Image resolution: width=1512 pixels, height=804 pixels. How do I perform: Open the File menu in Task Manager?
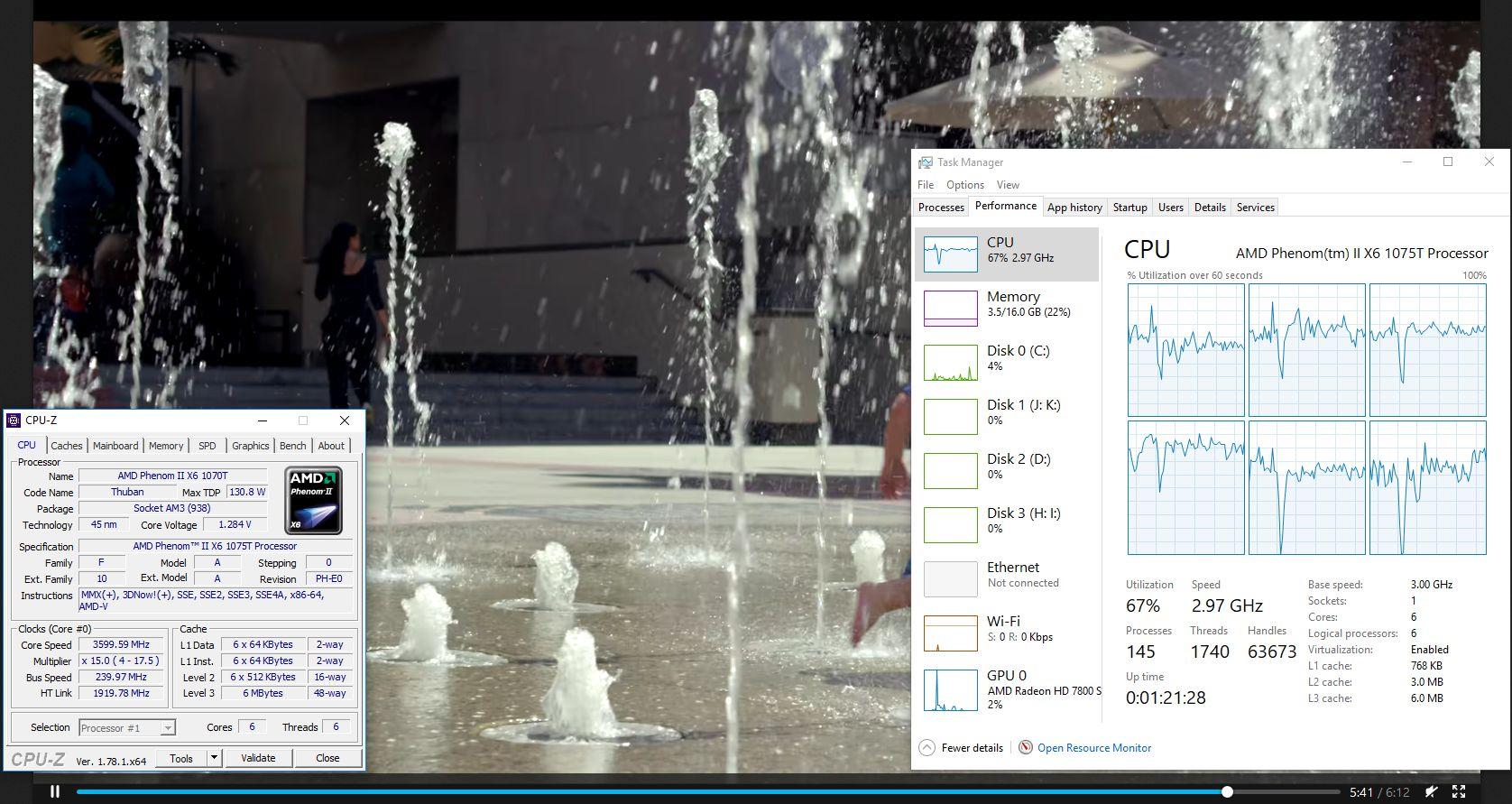pyautogui.click(x=926, y=185)
